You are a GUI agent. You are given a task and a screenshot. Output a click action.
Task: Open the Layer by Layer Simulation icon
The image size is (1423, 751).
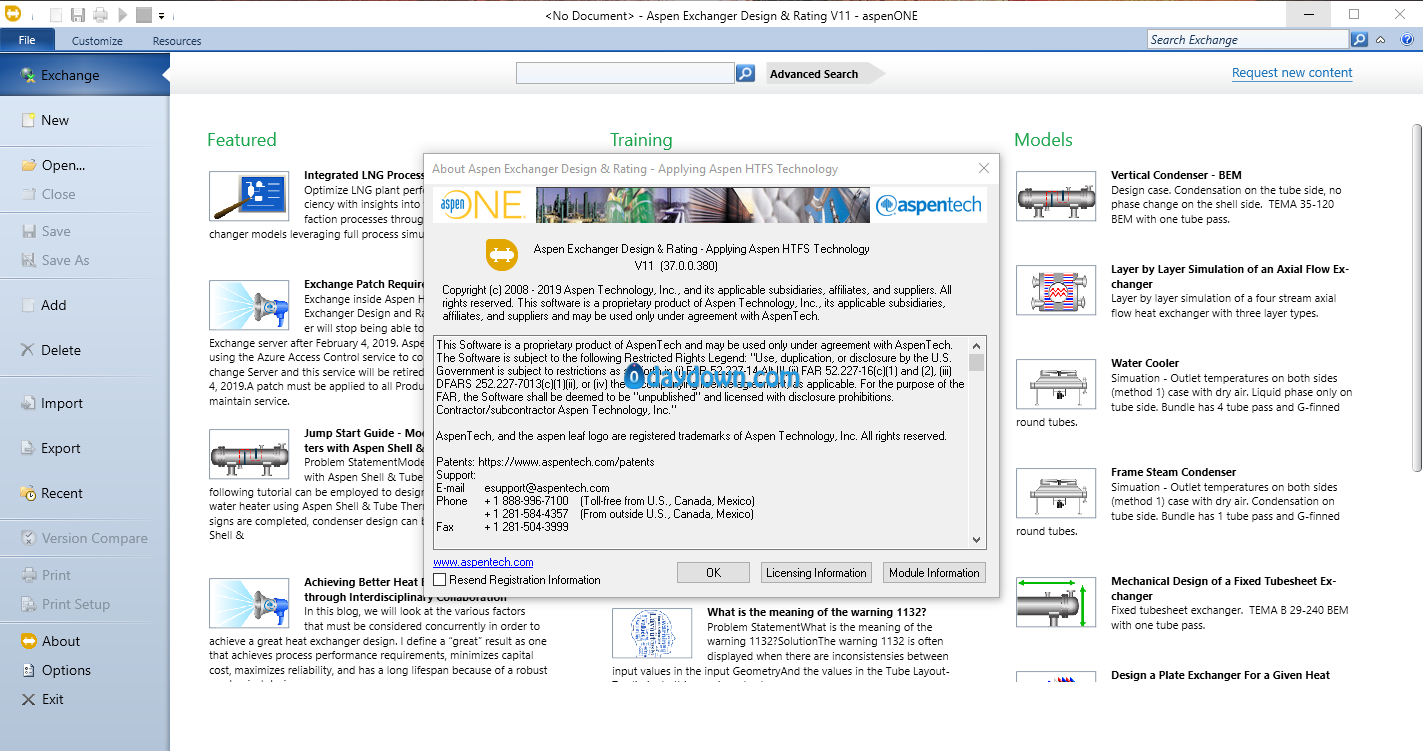(1055, 290)
